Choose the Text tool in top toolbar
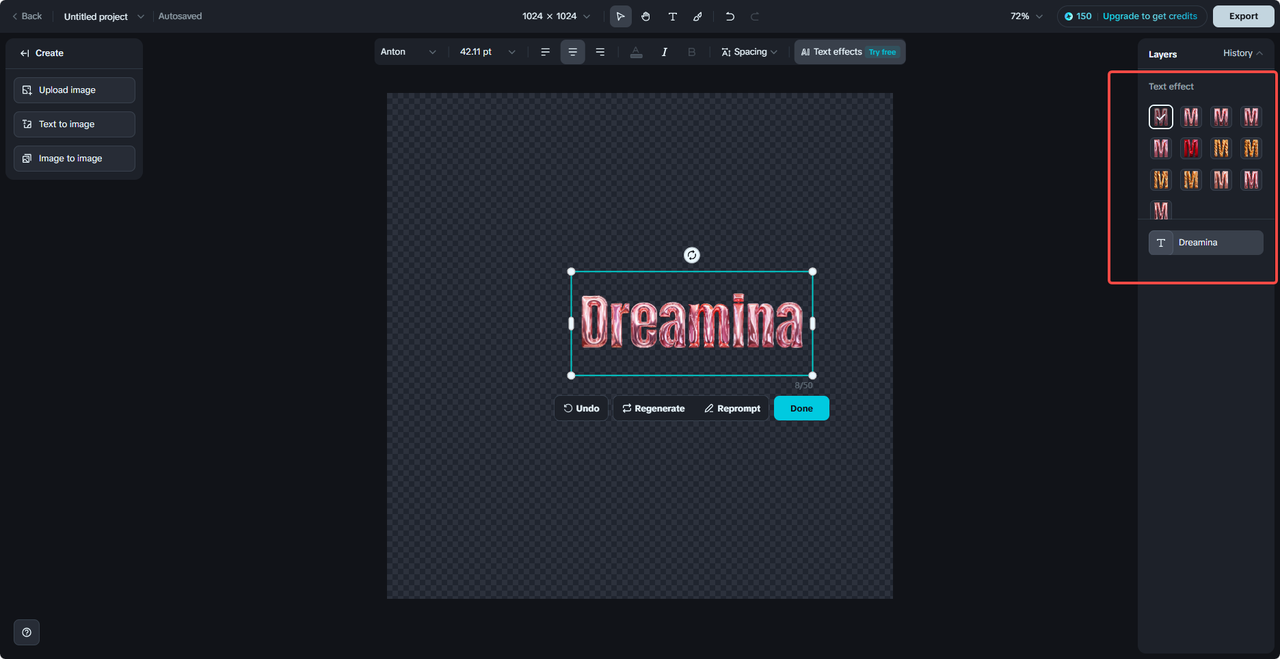 [x=672, y=16]
